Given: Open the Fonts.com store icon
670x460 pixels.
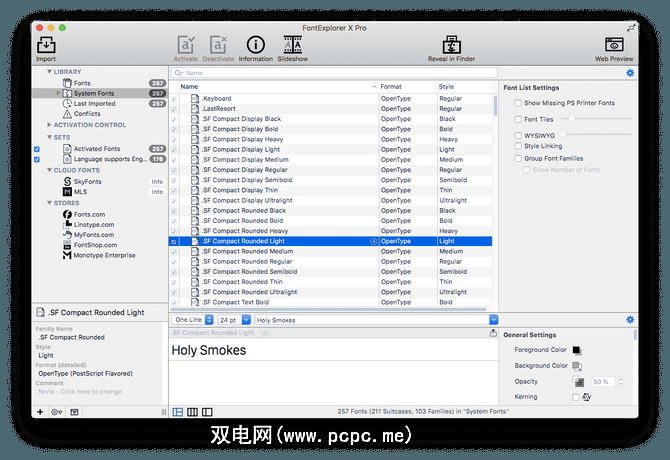Looking at the screenshot, I should tap(67, 214).
